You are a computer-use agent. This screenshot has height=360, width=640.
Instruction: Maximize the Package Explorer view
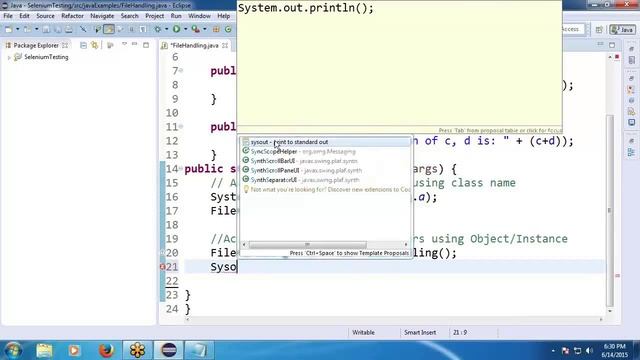pyautogui.click(x=146, y=45)
